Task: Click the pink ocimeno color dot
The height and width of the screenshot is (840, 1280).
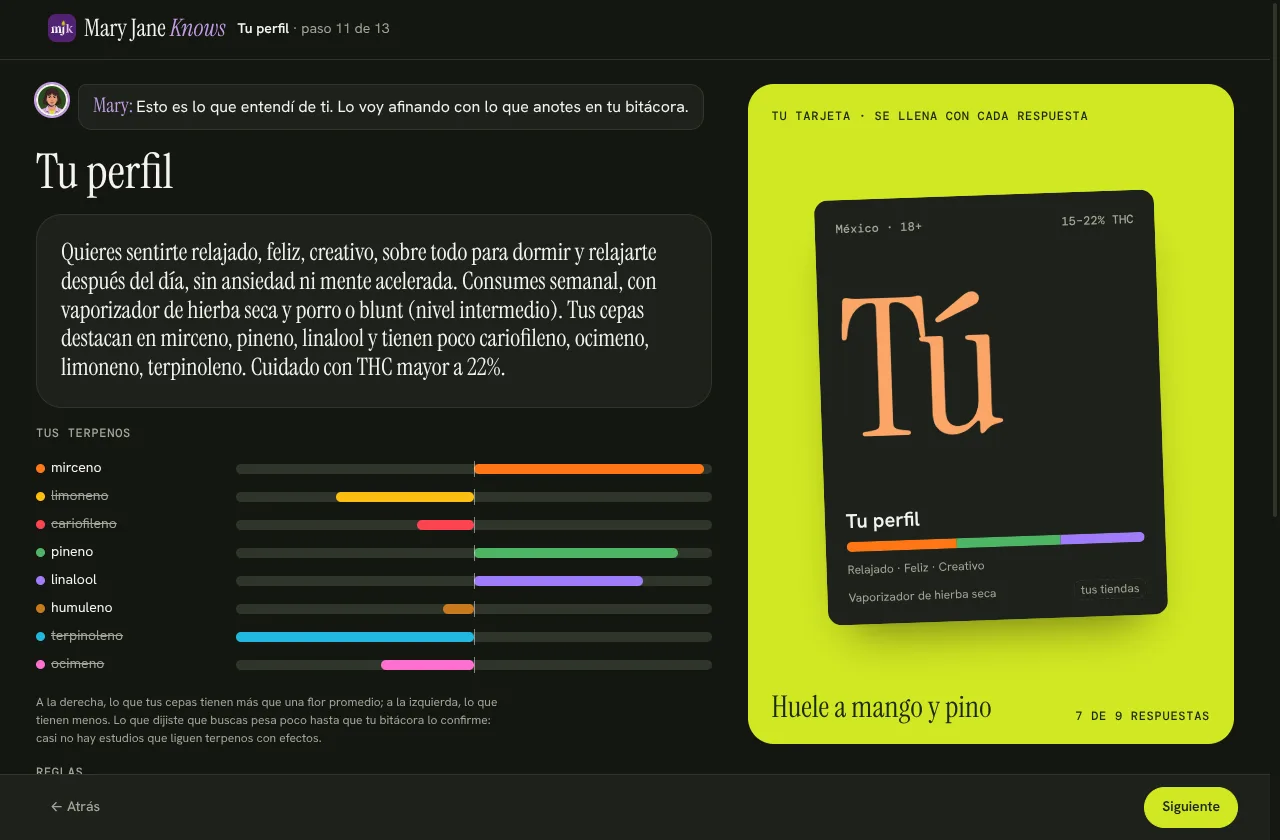Action: click(41, 664)
